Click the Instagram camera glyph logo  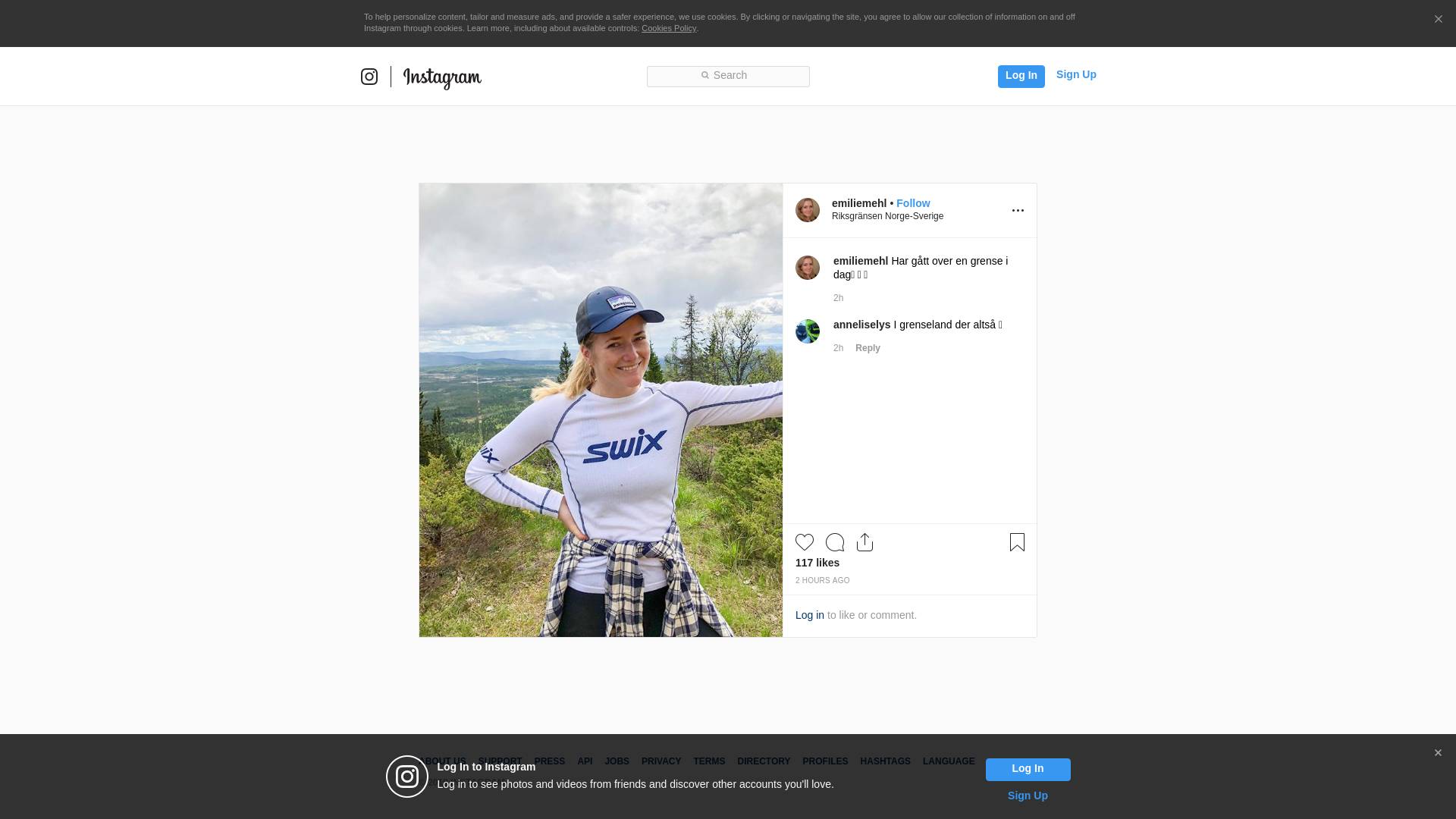pyautogui.click(x=369, y=77)
